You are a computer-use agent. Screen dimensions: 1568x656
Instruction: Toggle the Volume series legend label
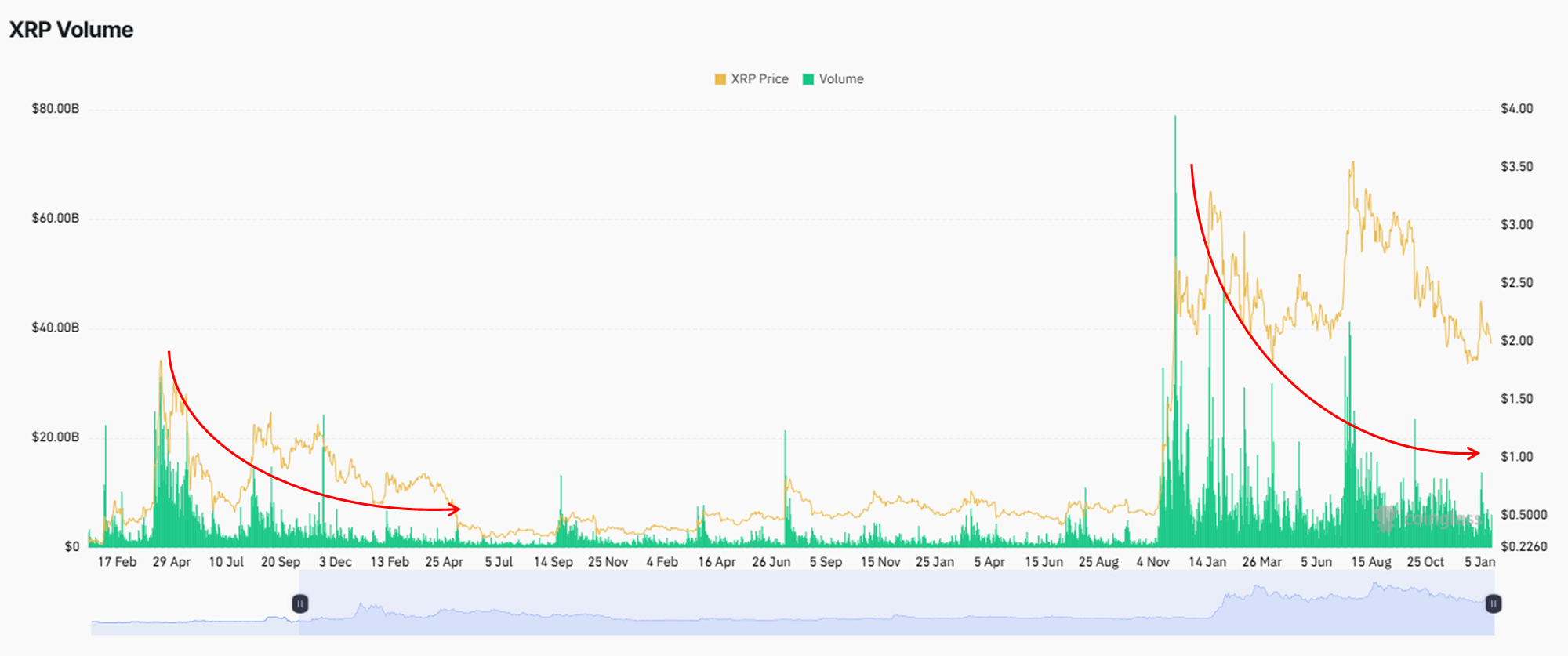pyautogui.click(x=841, y=79)
